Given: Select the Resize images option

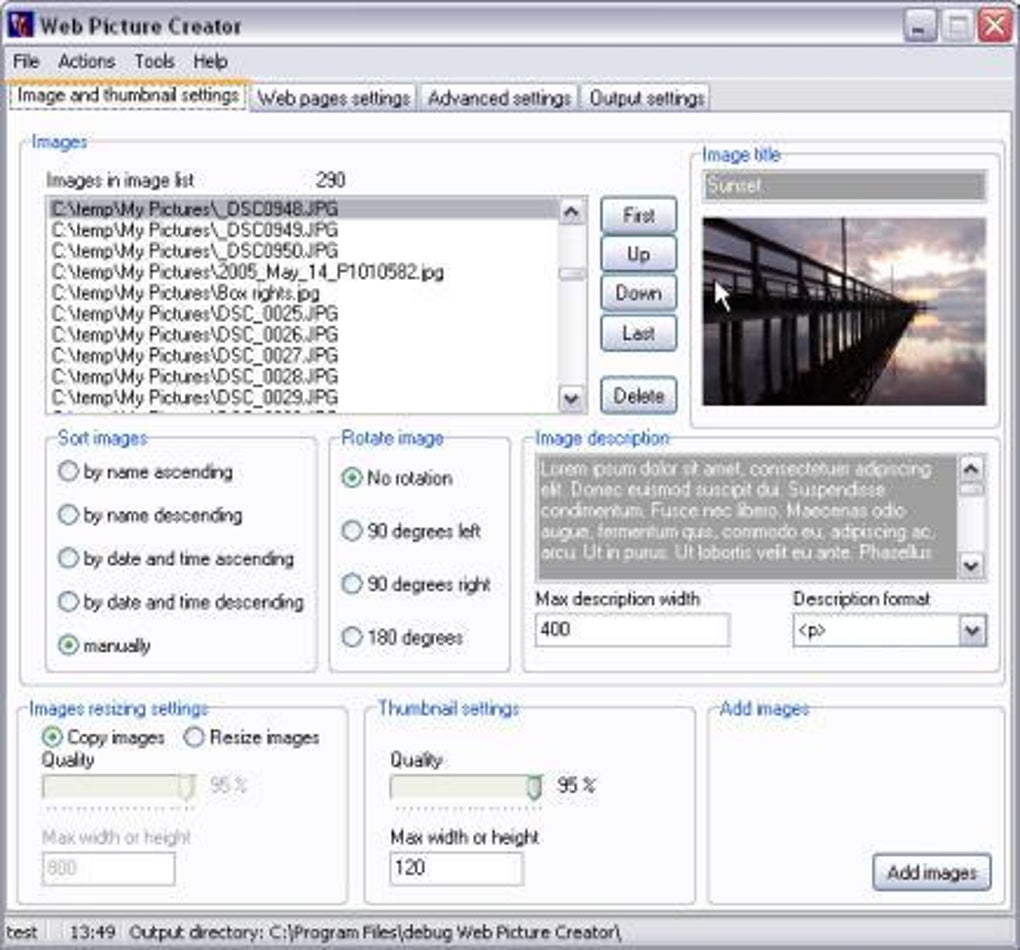Looking at the screenshot, I should 252,737.
